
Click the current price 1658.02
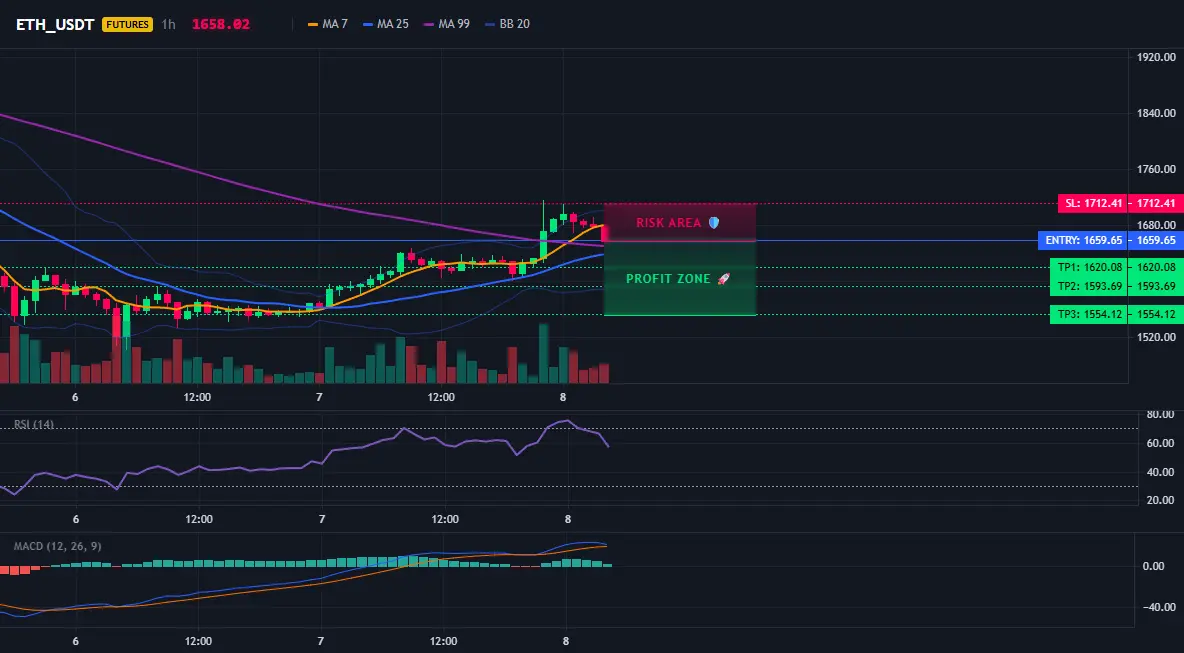(220, 24)
